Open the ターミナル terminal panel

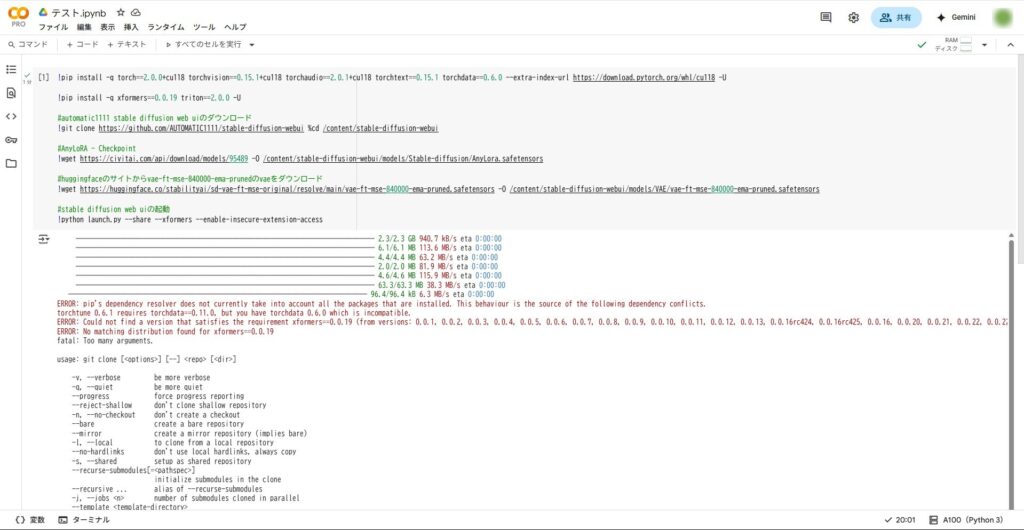coord(84,520)
